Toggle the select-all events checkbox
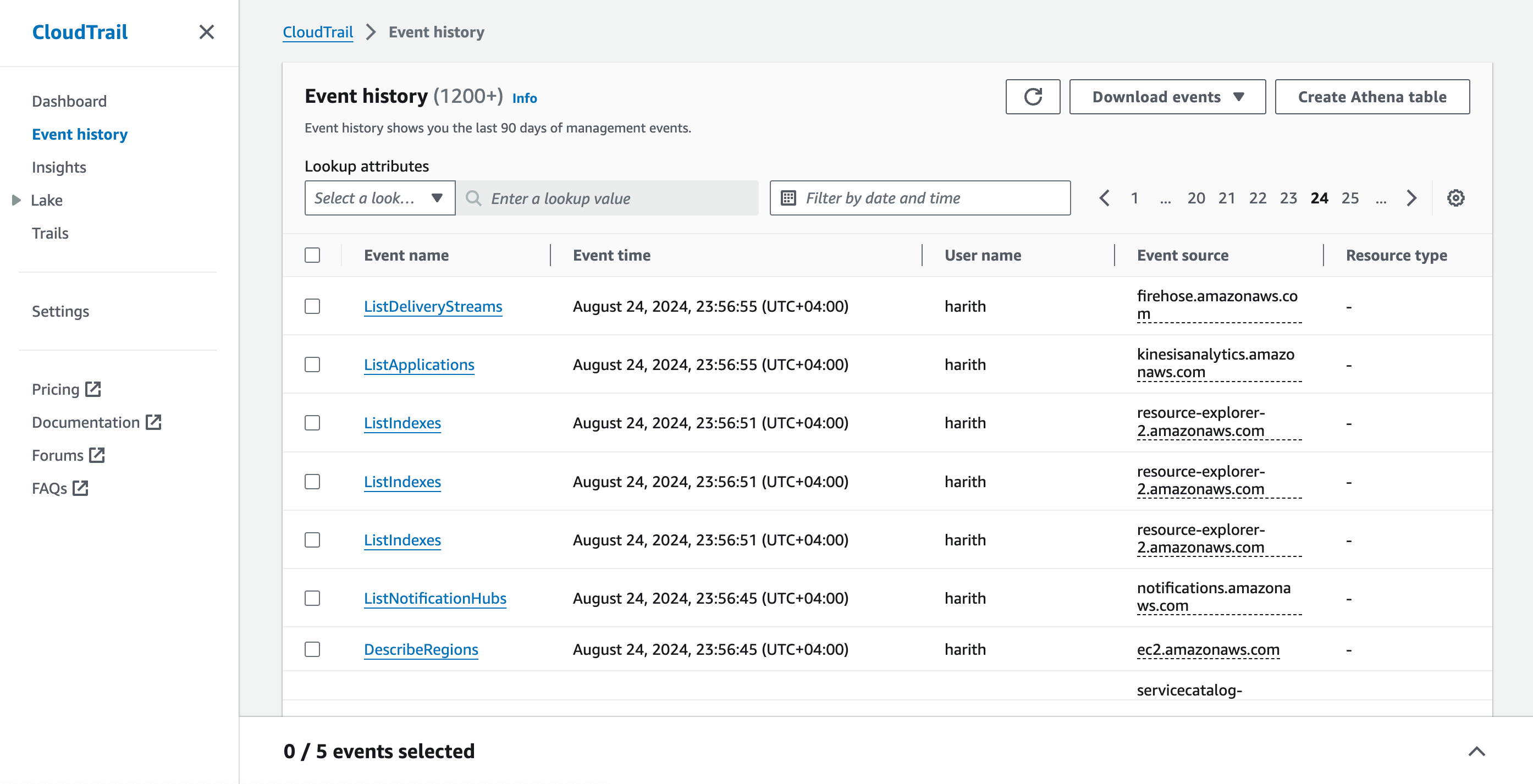This screenshot has height=784, width=1533. [312, 255]
